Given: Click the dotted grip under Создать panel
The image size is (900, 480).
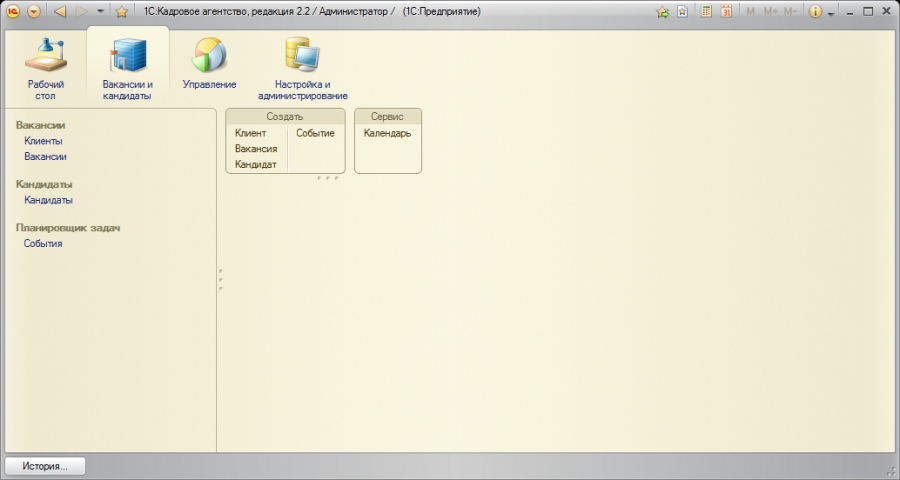Looking at the screenshot, I should [328, 178].
